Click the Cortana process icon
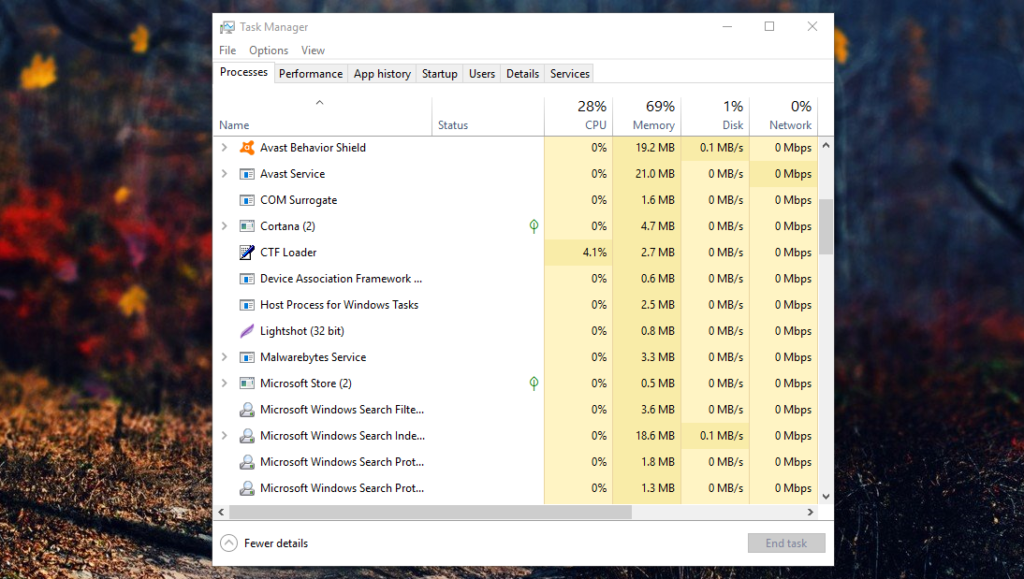Image resolution: width=1024 pixels, height=579 pixels. tap(247, 227)
